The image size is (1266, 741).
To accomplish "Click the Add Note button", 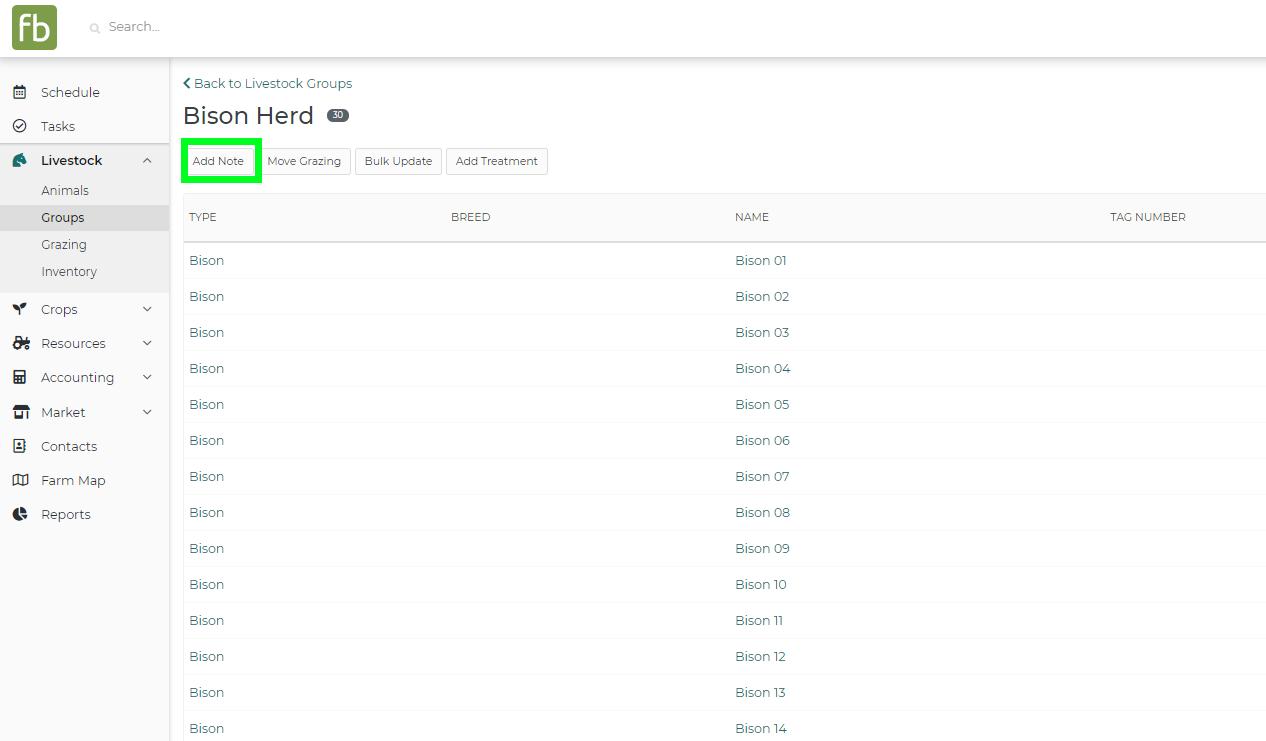I will pyautogui.click(x=218, y=161).
